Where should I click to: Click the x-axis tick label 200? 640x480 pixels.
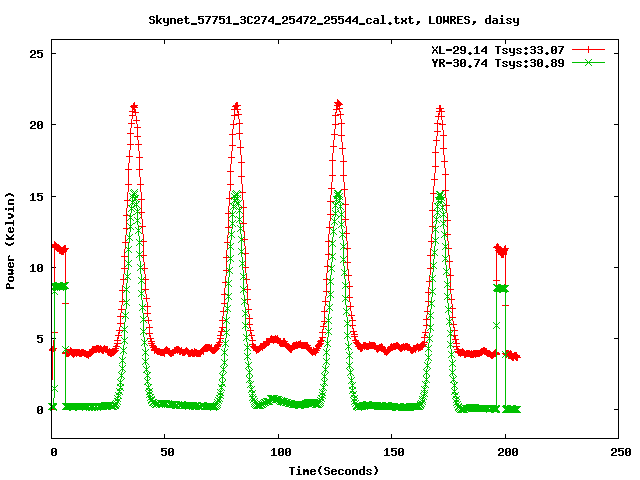(x=508, y=452)
